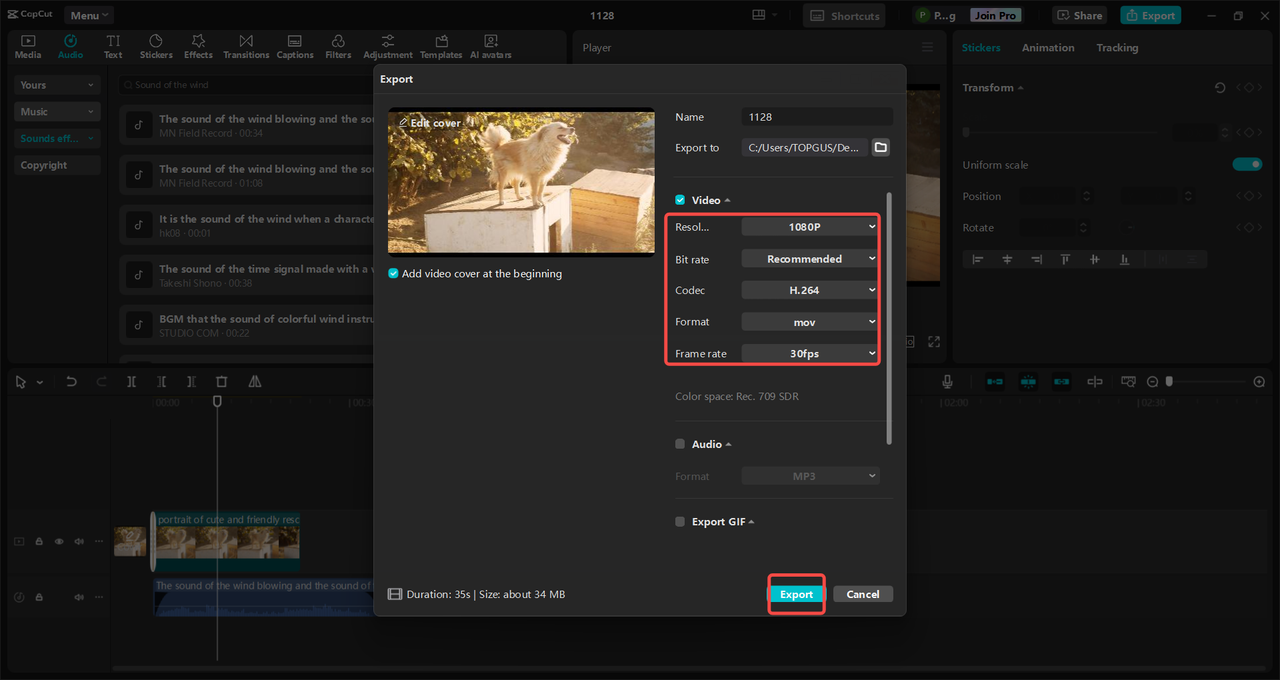Open the Bit rate dropdown showing Recommended
This screenshot has height=680, width=1280.
[810, 259]
